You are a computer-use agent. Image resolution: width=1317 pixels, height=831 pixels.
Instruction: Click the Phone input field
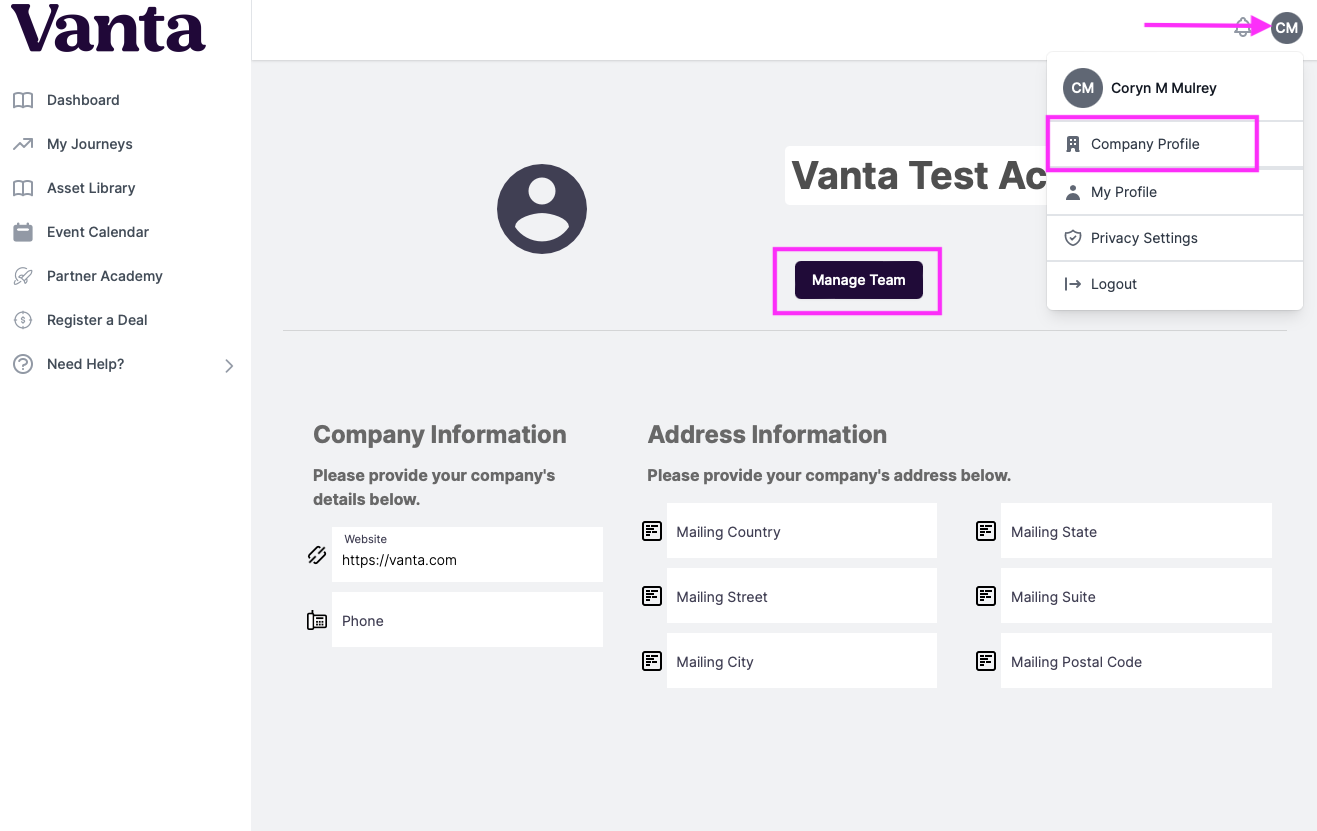[x=467, y=620]
